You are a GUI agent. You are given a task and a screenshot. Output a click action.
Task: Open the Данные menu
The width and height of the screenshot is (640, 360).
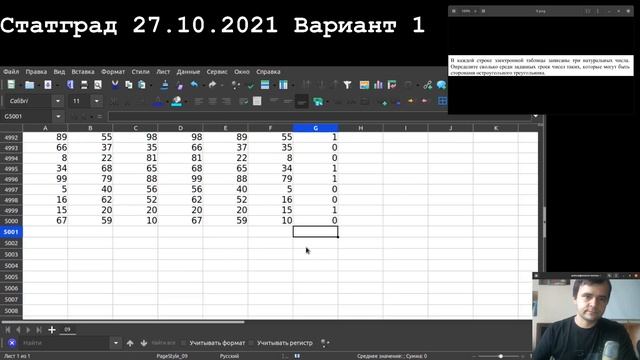[x=188, y=71]
